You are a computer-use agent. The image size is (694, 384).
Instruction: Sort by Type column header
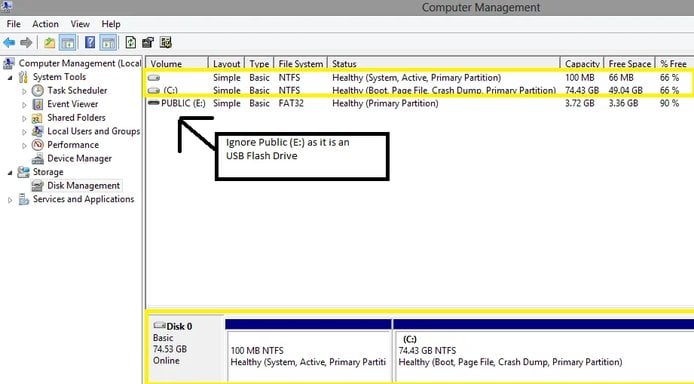[x=259, y=64]
